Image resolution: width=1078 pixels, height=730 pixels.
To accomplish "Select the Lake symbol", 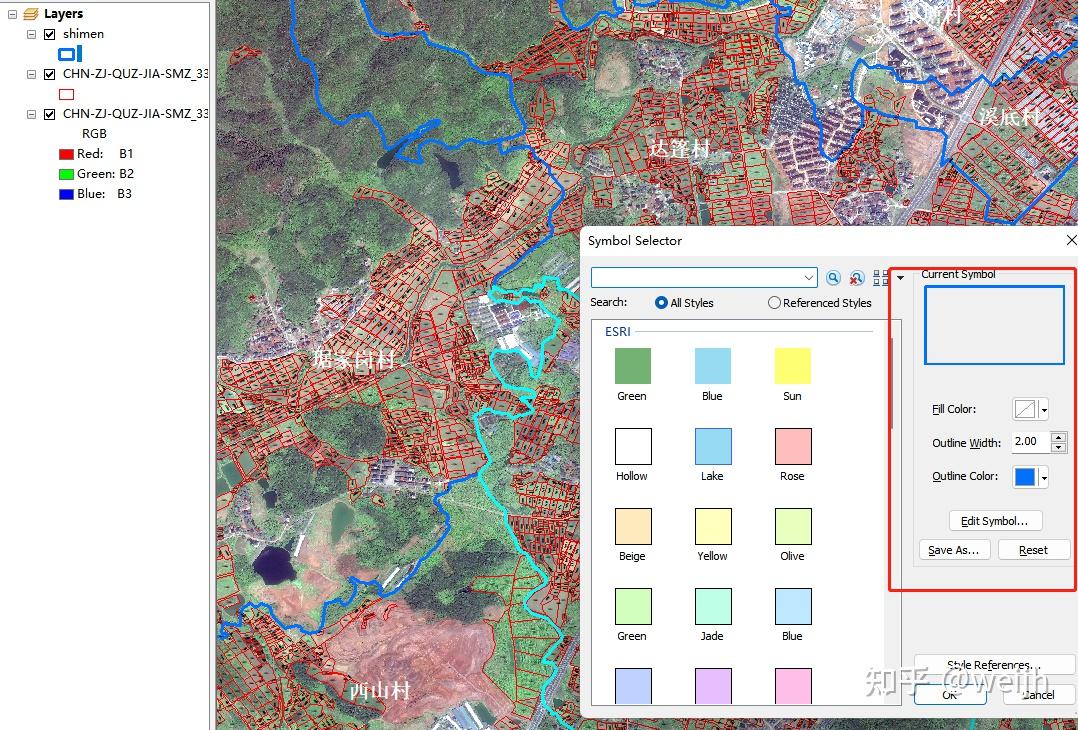I will (x=712, y=447).
